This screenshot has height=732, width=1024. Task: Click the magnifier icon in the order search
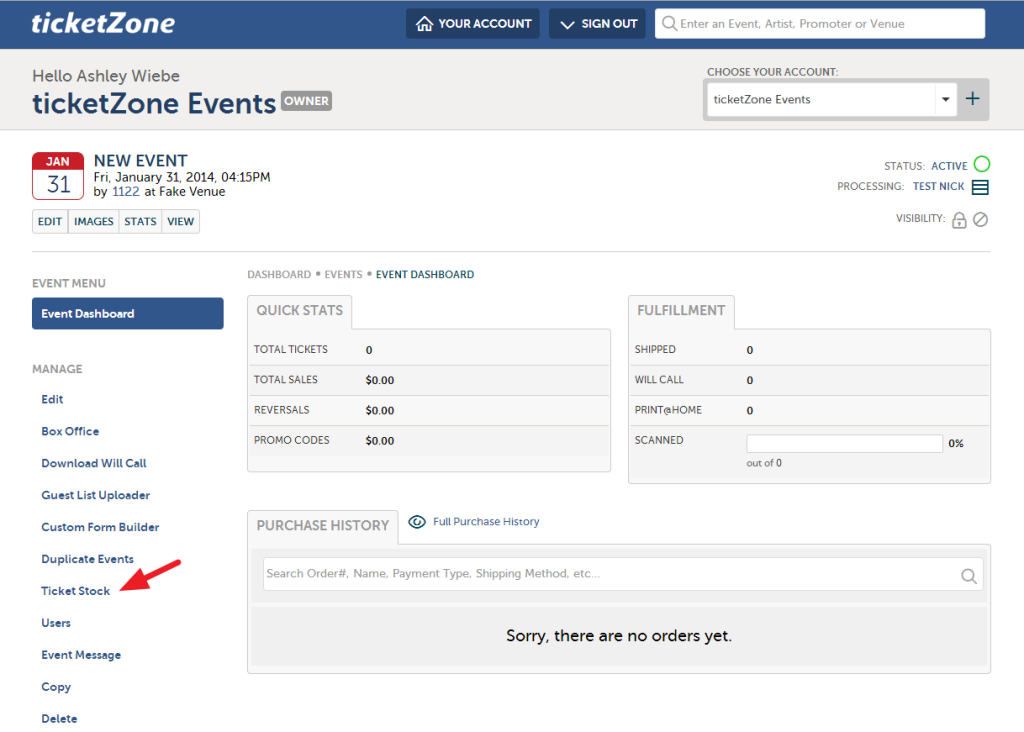968,576
